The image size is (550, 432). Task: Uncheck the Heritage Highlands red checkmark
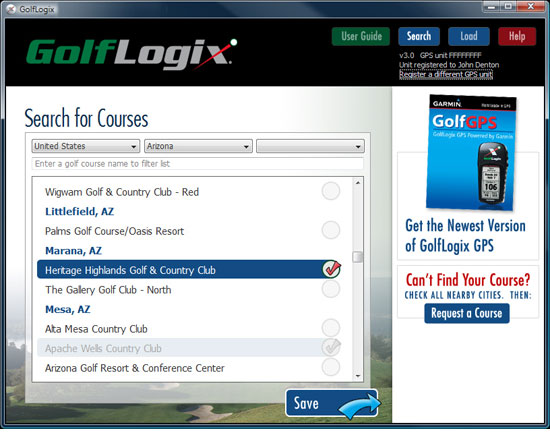pyautogui.click(x=331, y=269)
